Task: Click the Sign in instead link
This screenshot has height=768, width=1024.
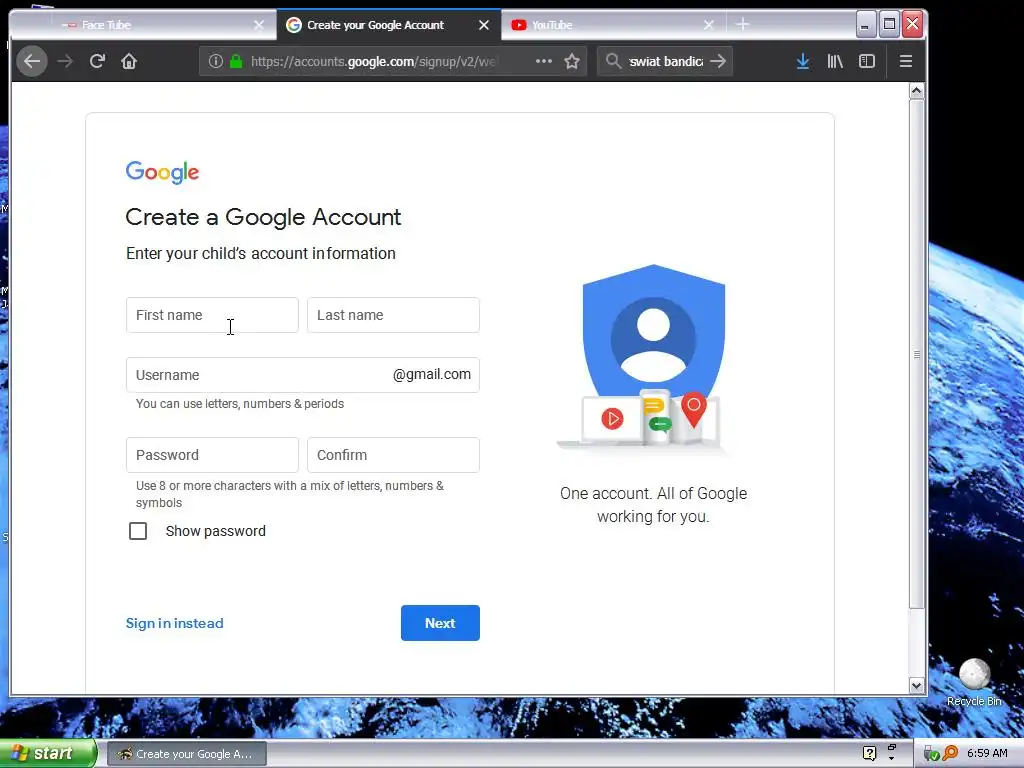Action: pyautogui.click(x=174, y=624)
